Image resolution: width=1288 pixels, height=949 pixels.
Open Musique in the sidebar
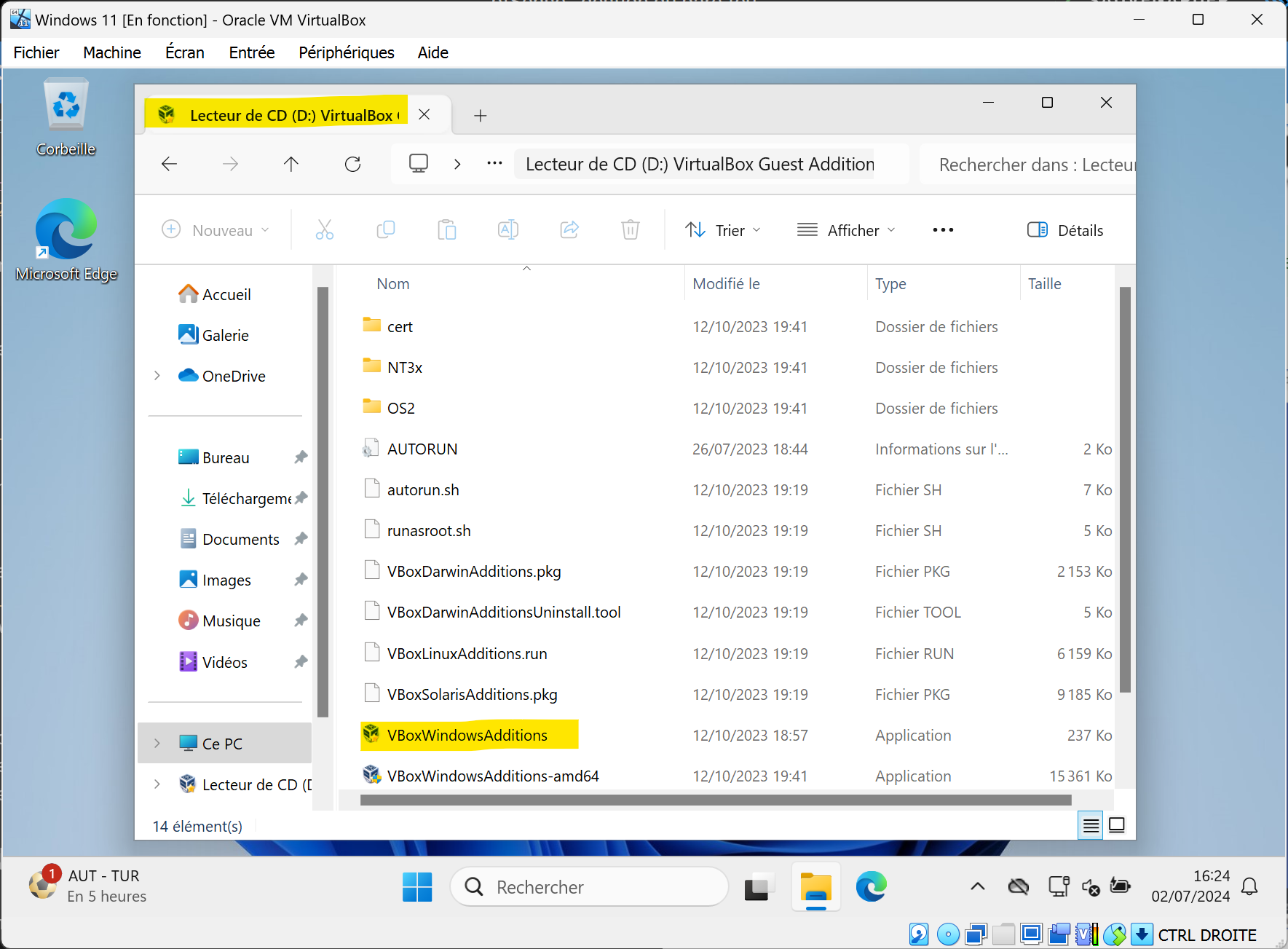pyautogui.click(x=220, y=621)
